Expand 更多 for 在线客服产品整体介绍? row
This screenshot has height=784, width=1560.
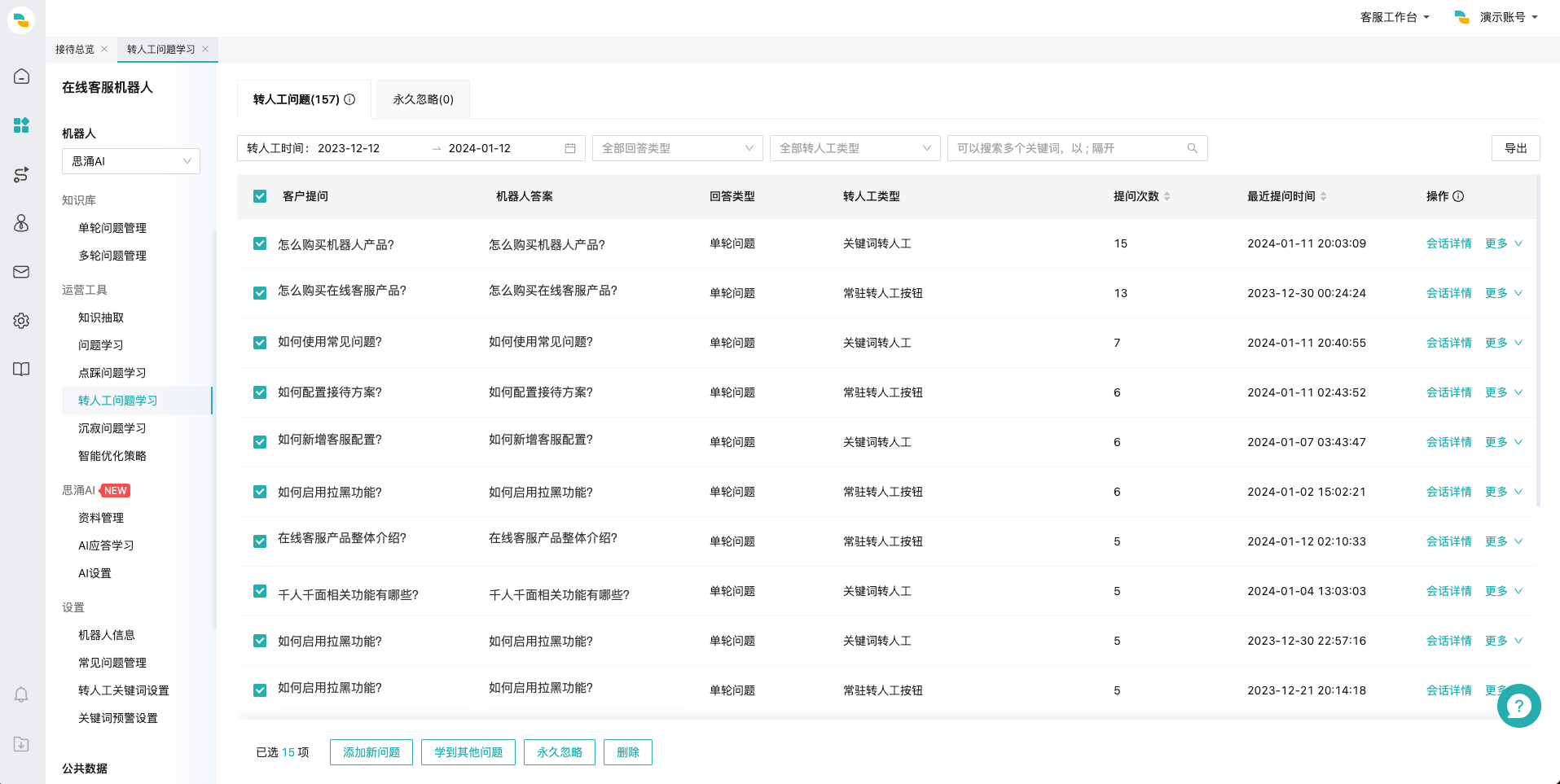click(x=1503, y=541)
